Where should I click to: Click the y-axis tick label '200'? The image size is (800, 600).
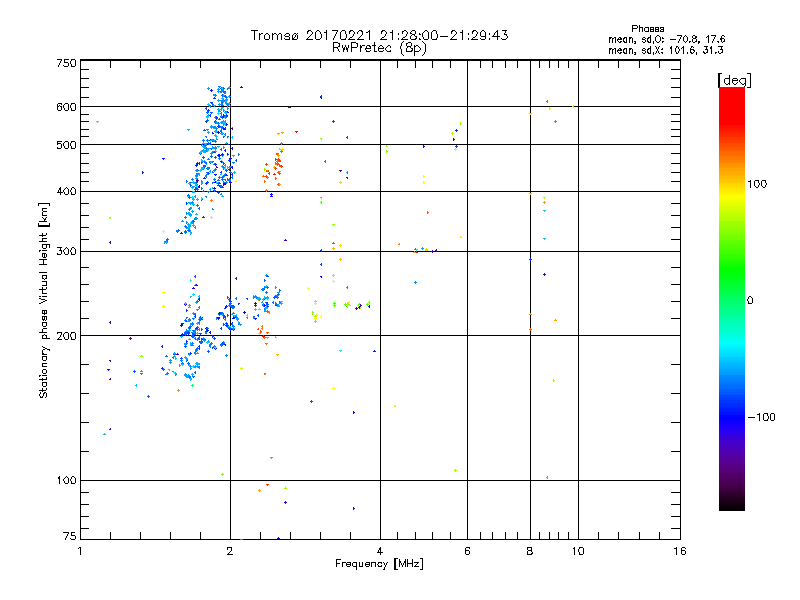tap(66, 336)
